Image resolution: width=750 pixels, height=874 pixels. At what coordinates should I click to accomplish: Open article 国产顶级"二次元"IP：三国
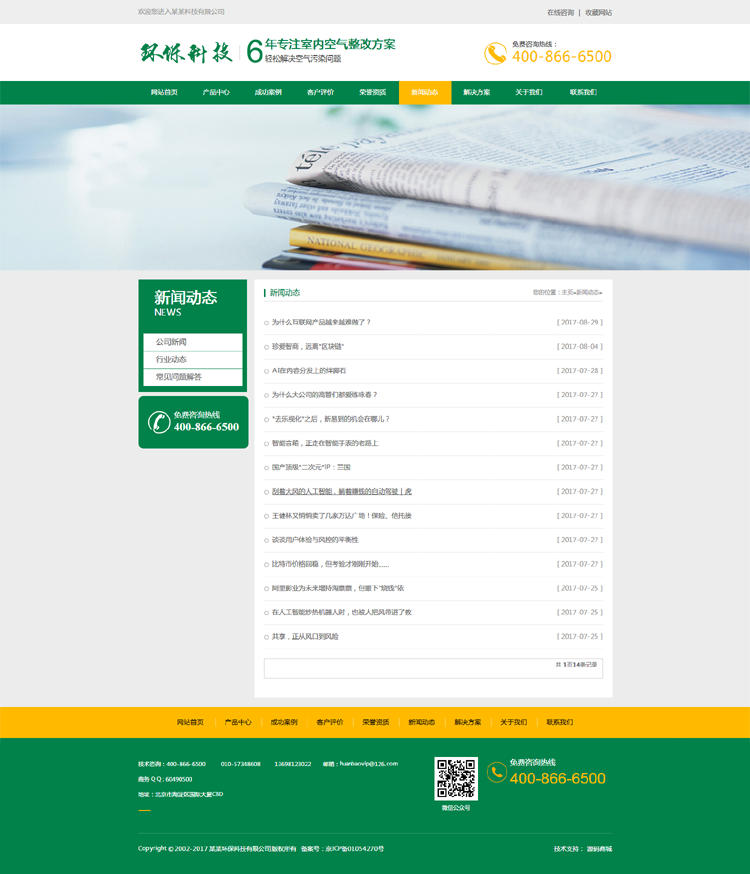311,467
